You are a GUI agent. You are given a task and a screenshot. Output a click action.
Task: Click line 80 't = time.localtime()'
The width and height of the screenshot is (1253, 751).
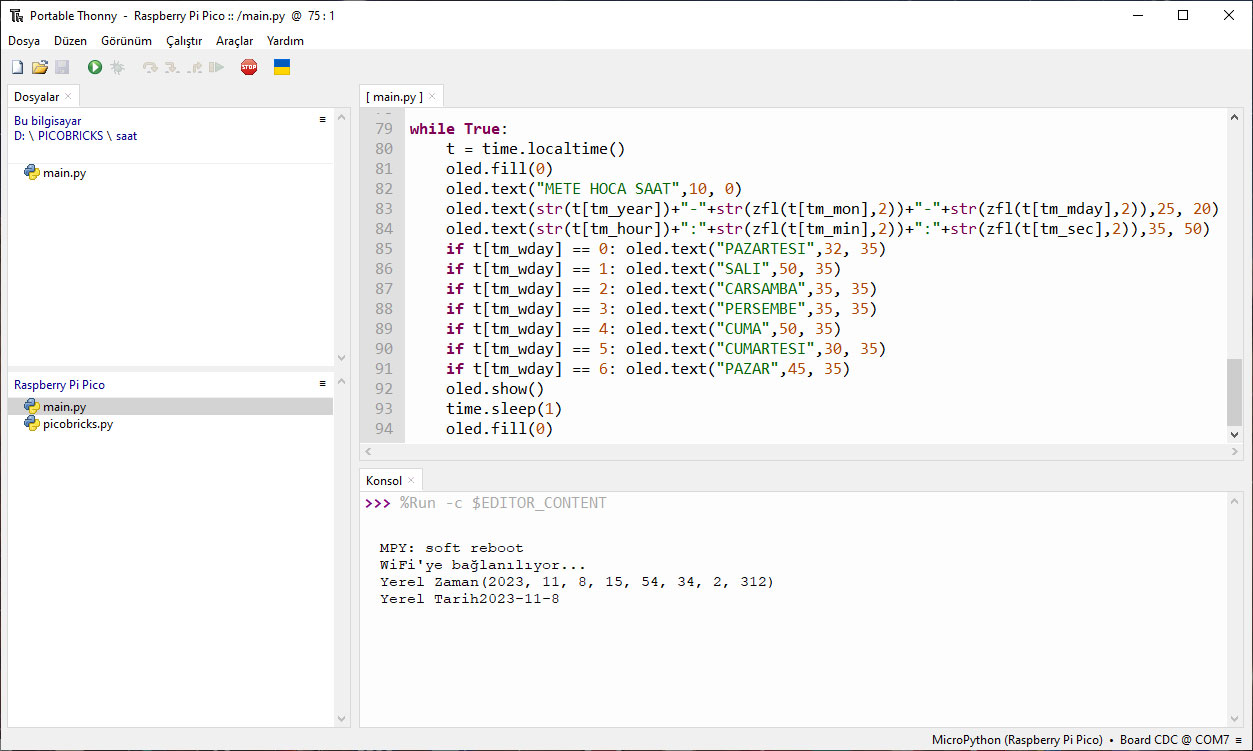click(536, 149)
